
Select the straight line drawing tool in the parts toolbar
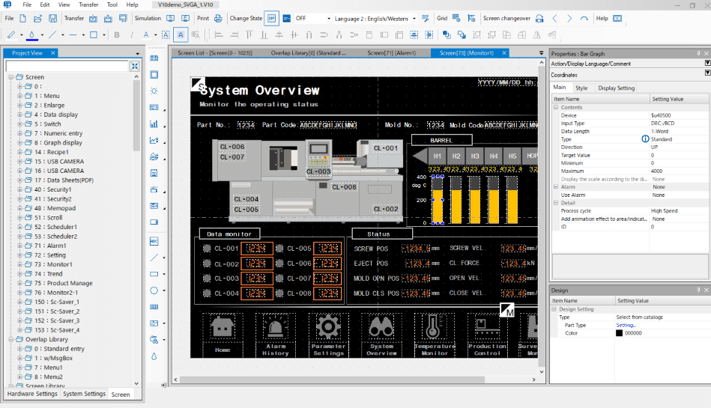(x=154, y=257)
